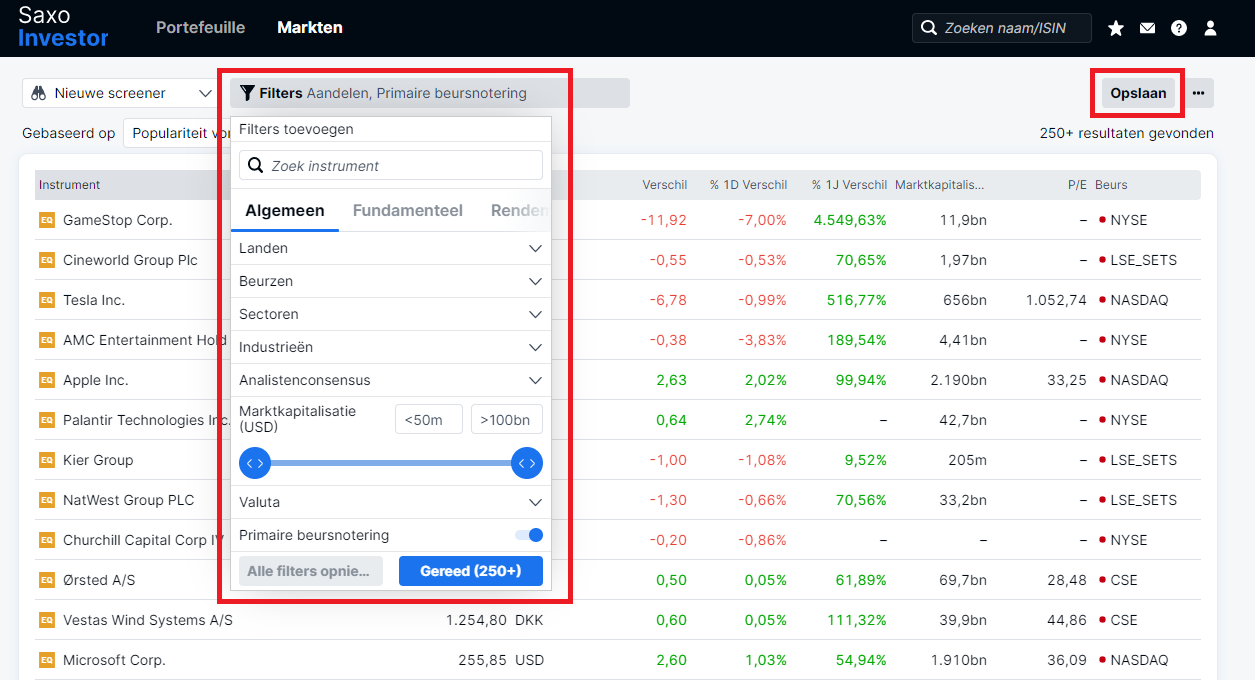
Task: Sort by the Instrument column header
Action: 69,185
